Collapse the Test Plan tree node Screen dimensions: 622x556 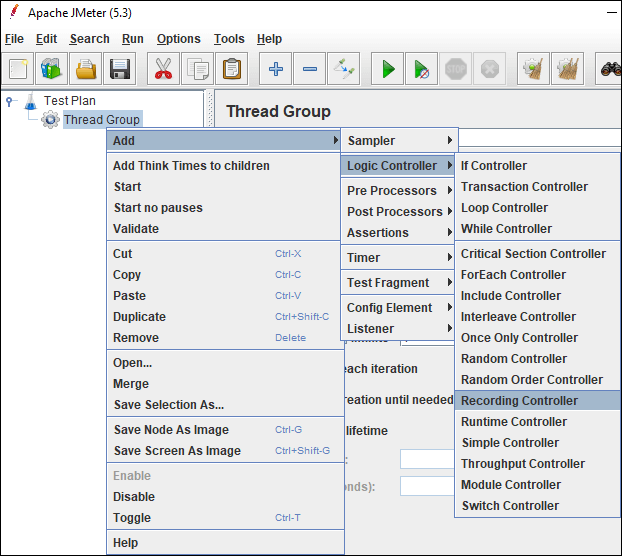[10, 101]
